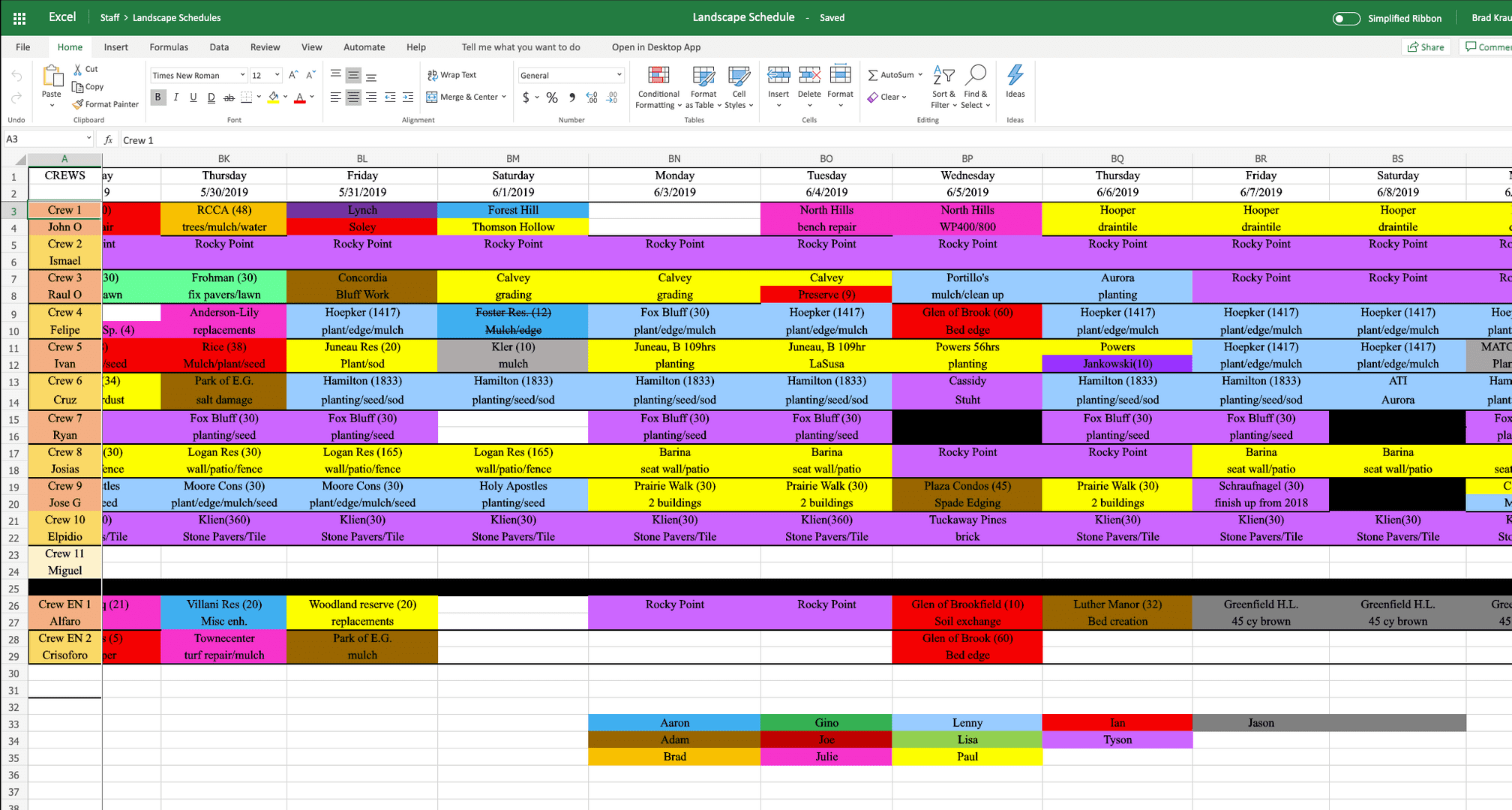The image size is (1512, 810).
Task: Click the Paste clipboard icon
Action: (x=52, y=75)
